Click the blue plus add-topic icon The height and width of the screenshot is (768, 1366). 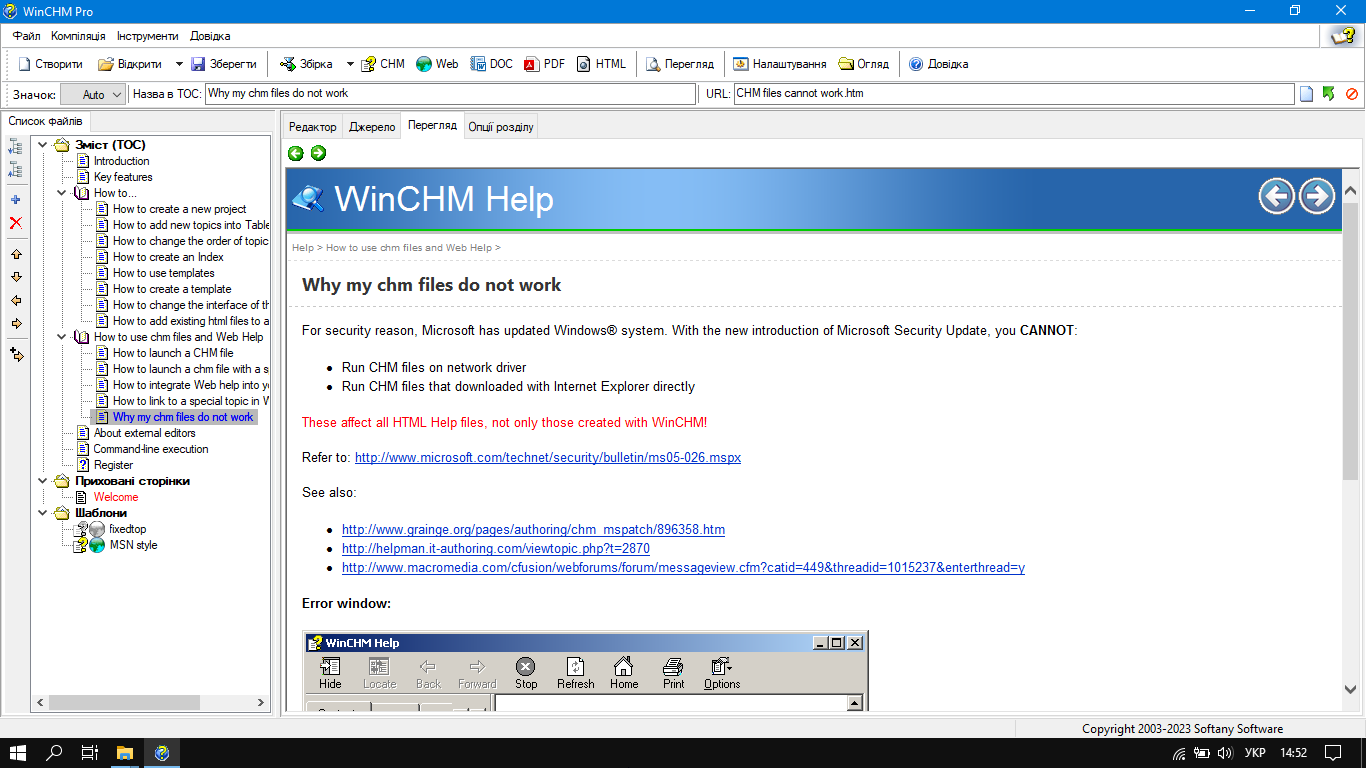click(x=15, y=200)
